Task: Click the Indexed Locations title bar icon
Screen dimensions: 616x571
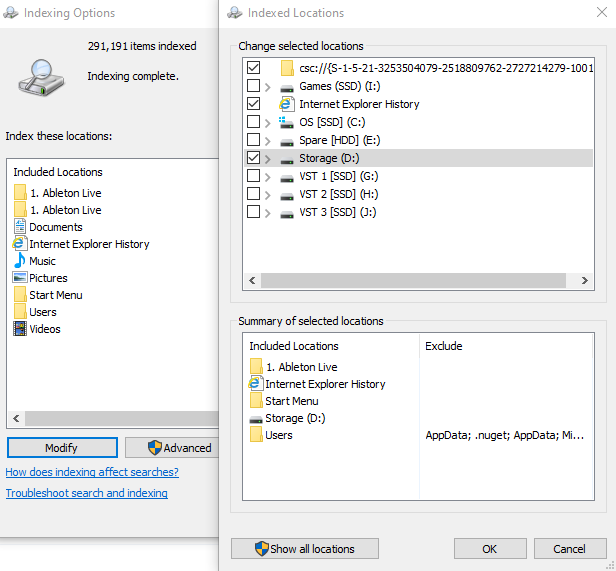Action: coord(235,13)
